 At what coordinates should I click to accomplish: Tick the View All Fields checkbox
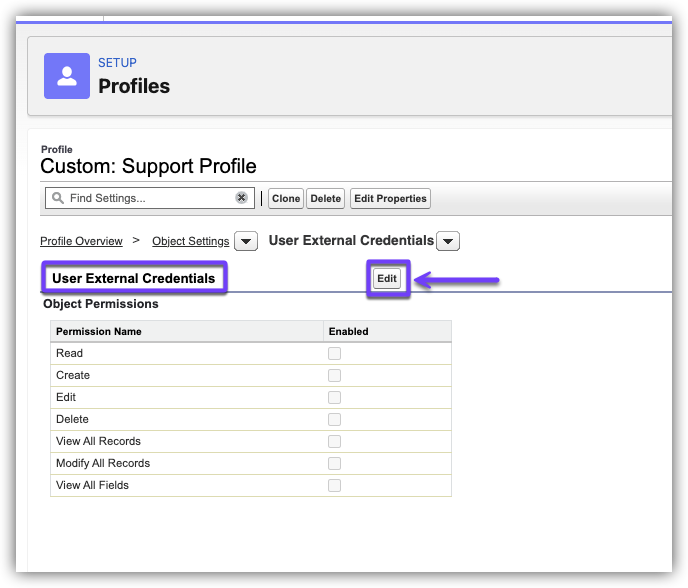click(x=335, y=485)
